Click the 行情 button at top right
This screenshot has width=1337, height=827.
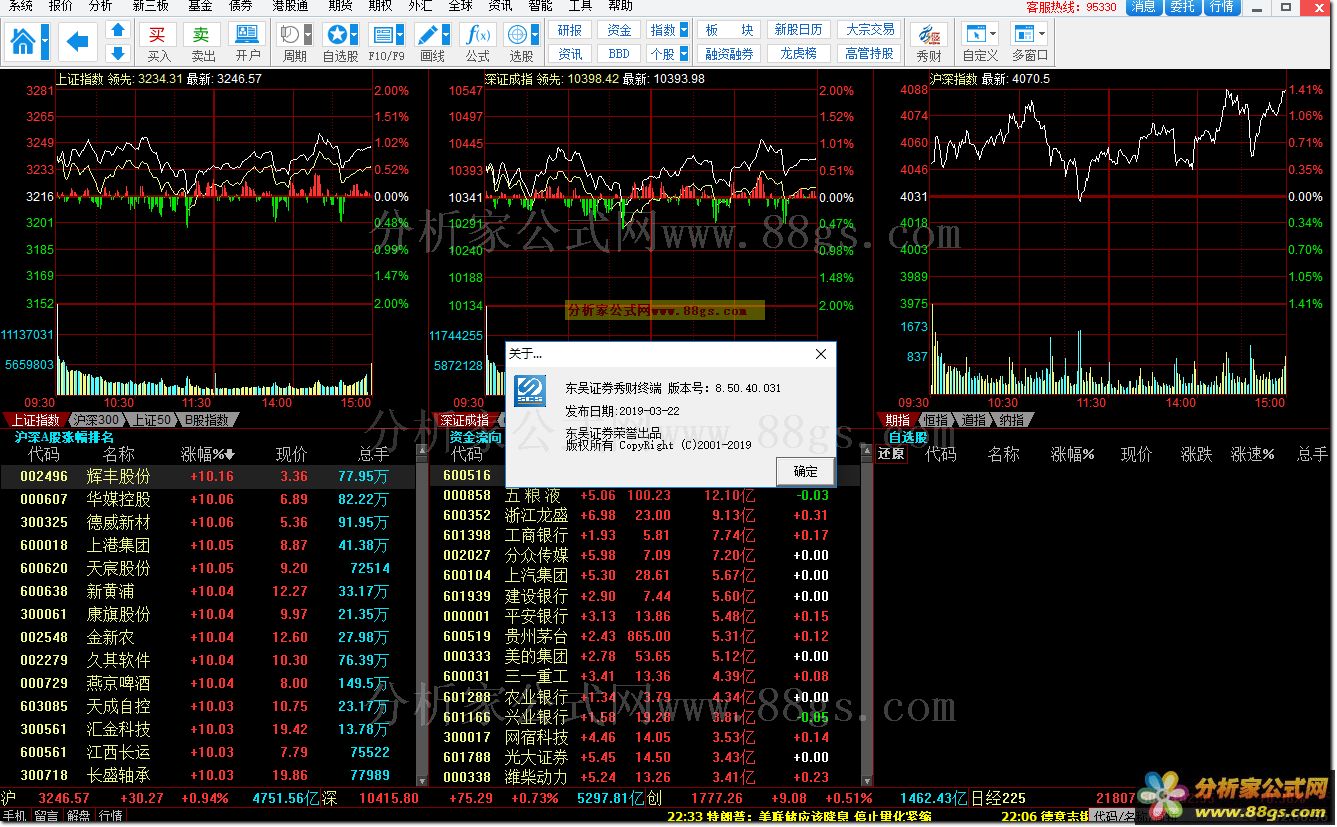(1221, 6)
